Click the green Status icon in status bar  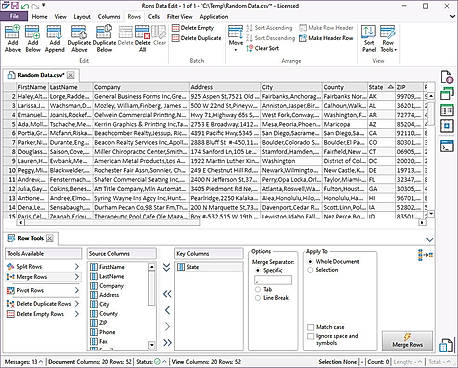point(157,361)
